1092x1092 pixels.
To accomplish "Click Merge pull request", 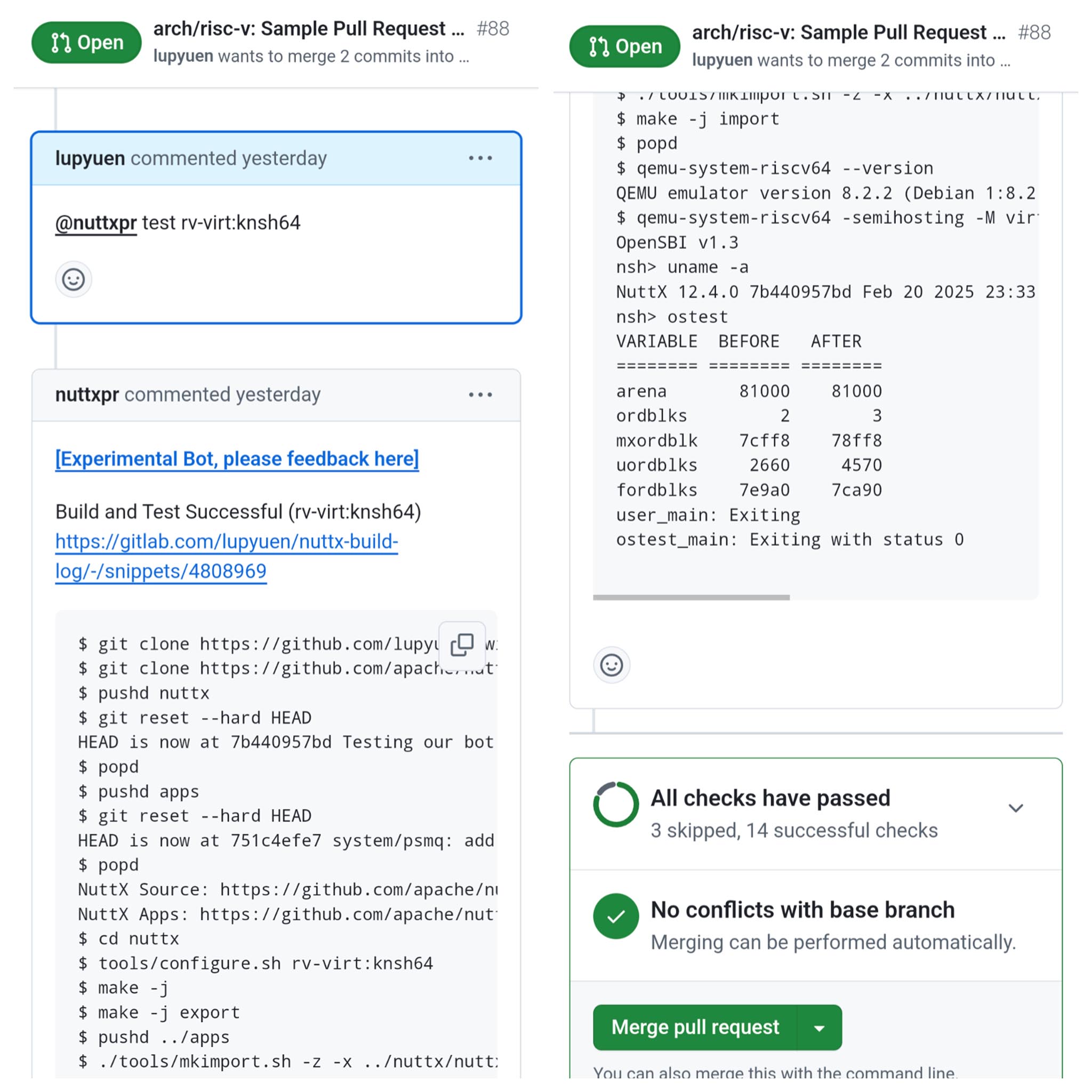I will [695, 1027].
